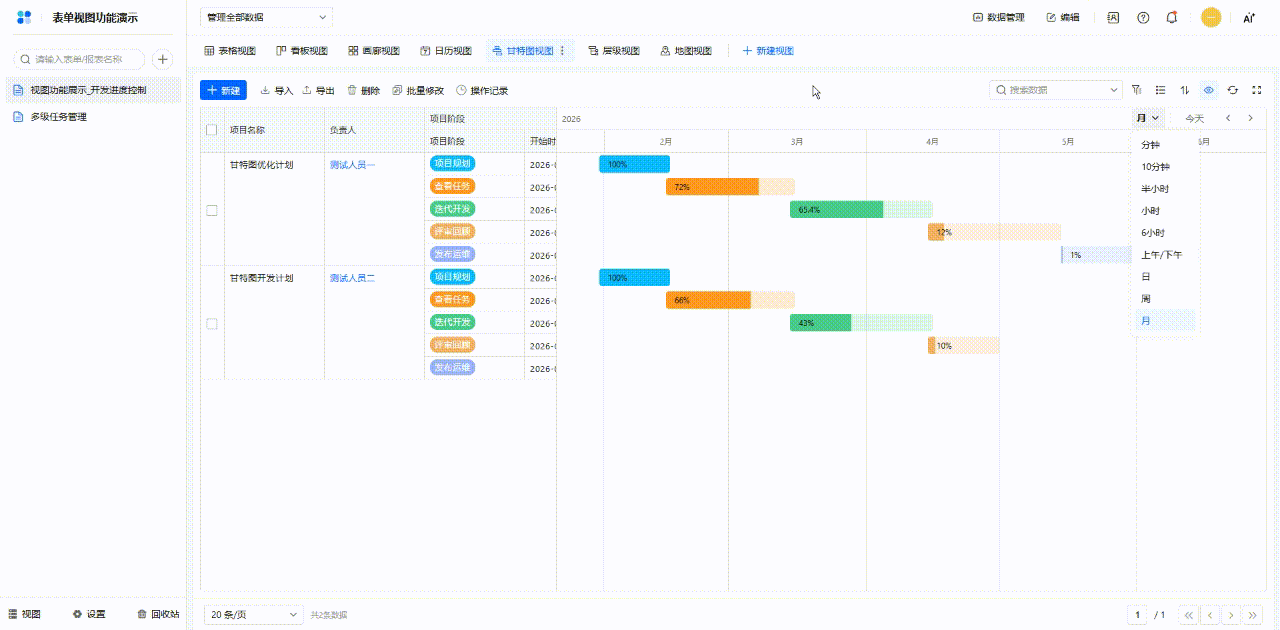Viewport: 1280px width, 630px height.
Task: Check the select-all header checkbox
Action: click(x=211, y=130)
